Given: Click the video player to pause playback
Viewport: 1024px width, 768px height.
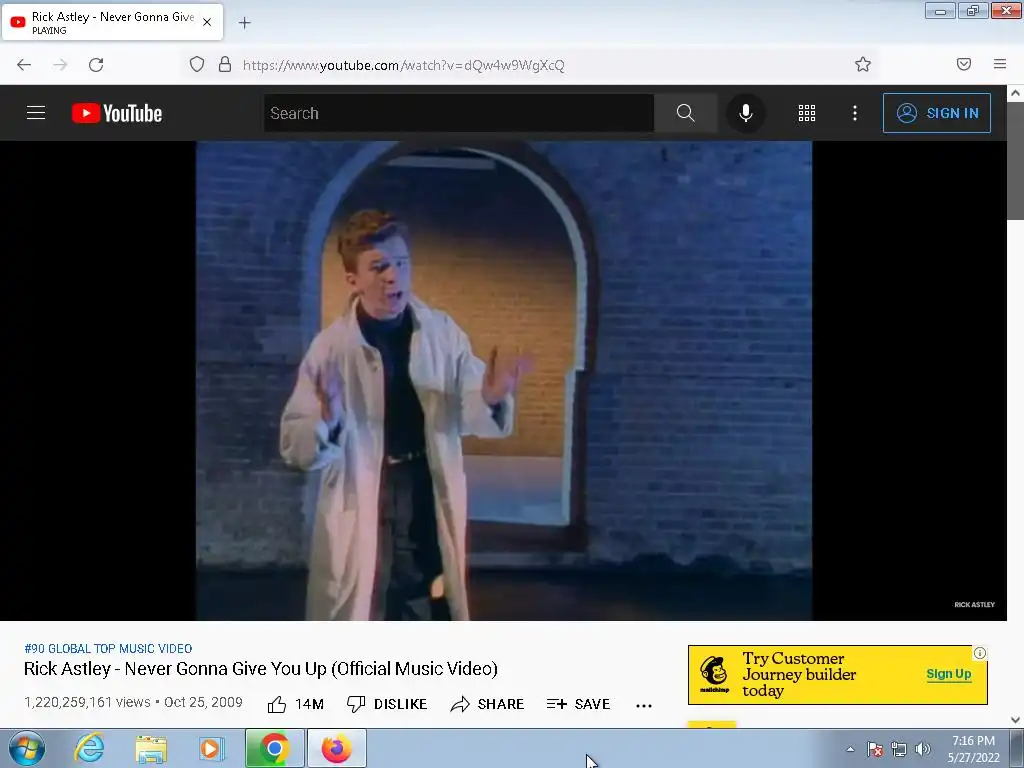Looking at the screenshot, I should point(504,381).
